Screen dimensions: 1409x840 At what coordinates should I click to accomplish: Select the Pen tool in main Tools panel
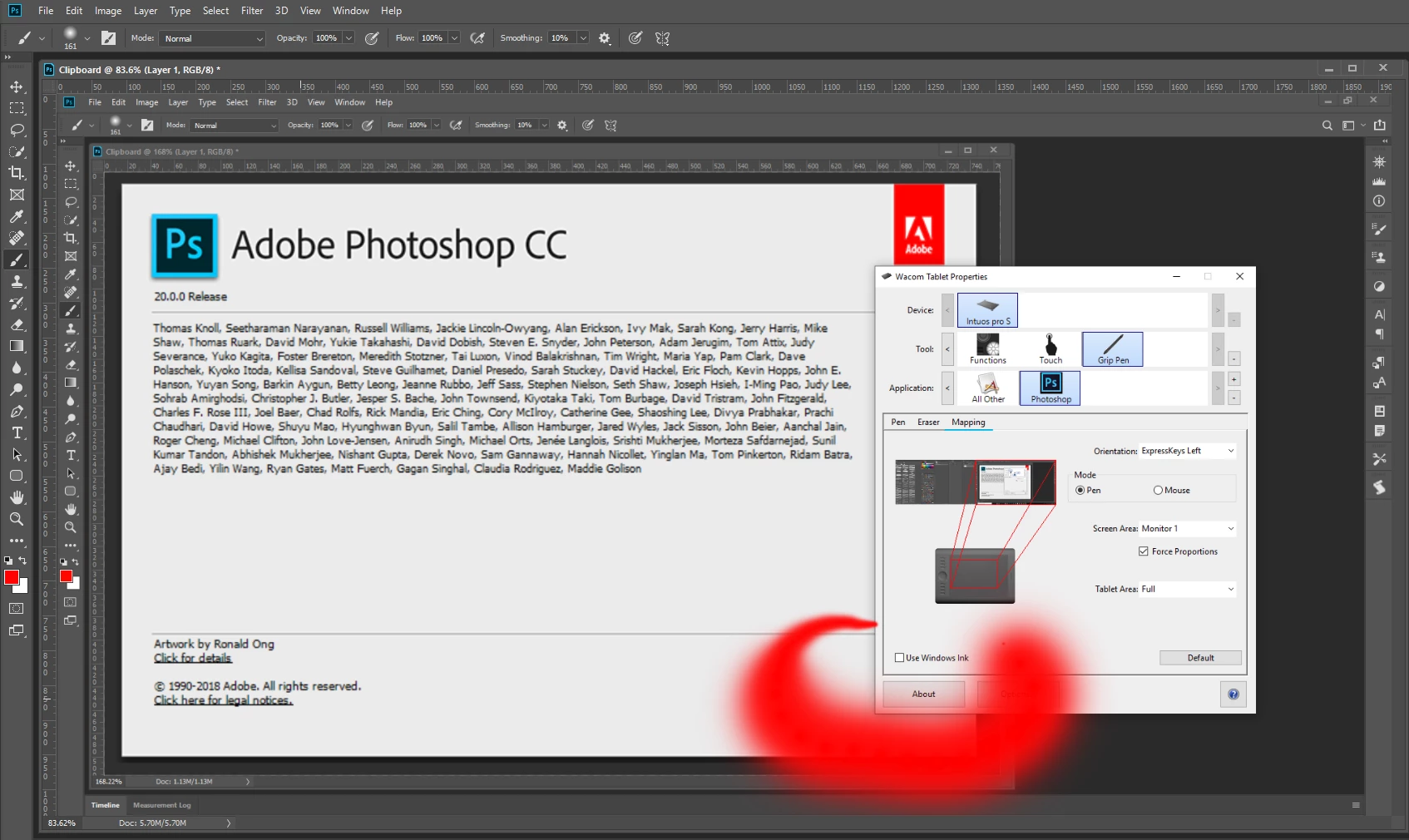point(17,411)
